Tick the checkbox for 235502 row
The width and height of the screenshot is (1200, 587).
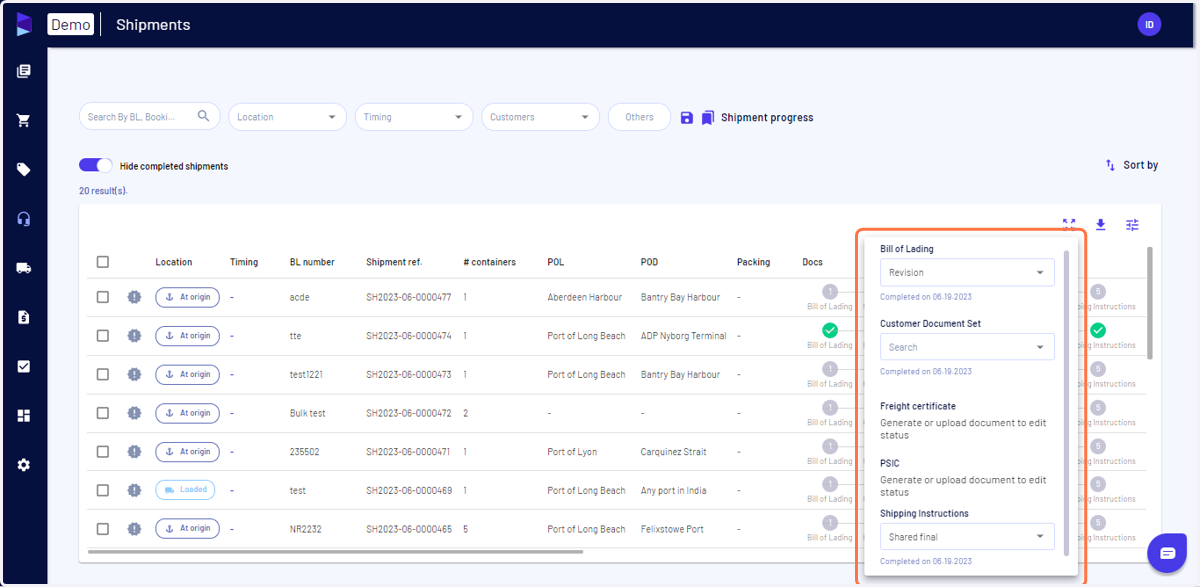[x=103, y=452]
